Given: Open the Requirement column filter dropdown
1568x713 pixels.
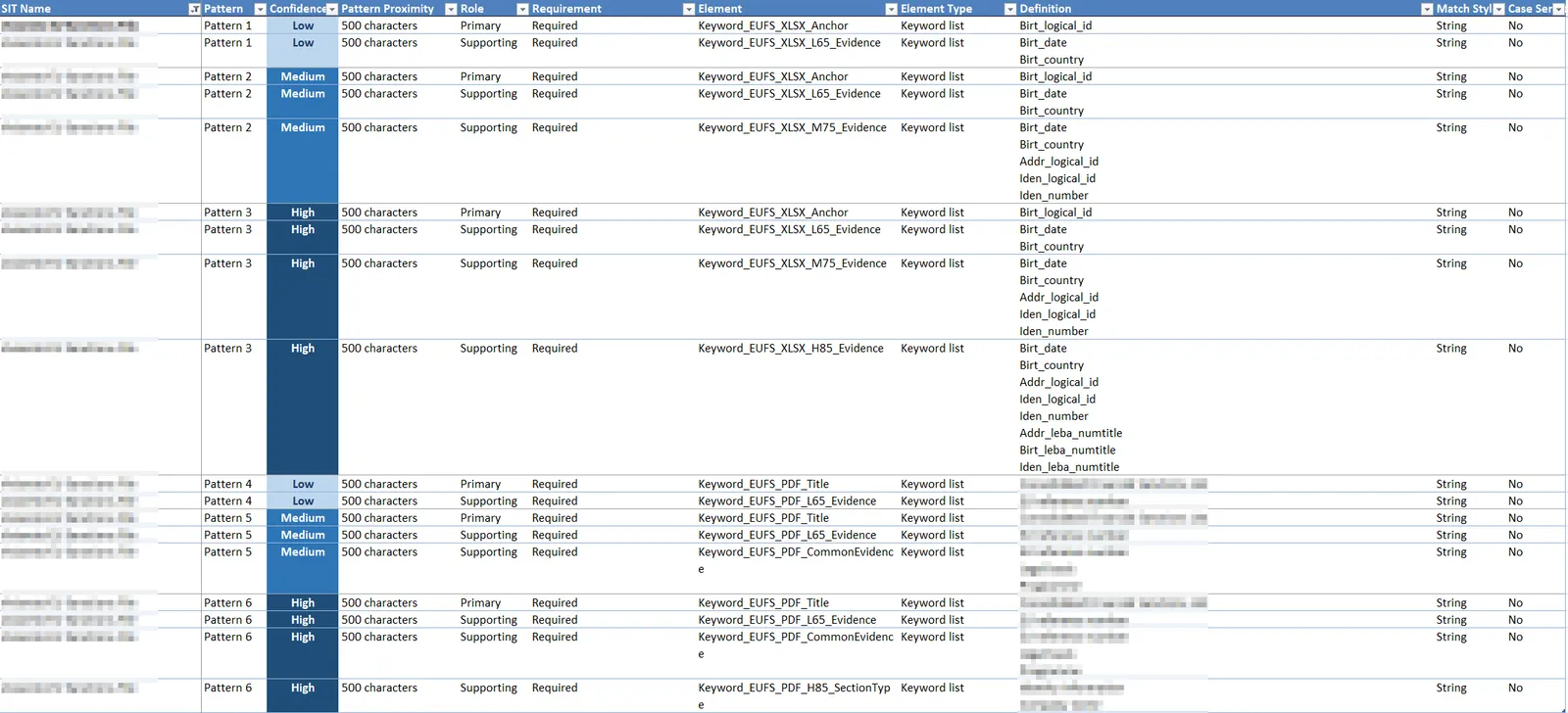Looking at the screenshot, I should (688, 9).
